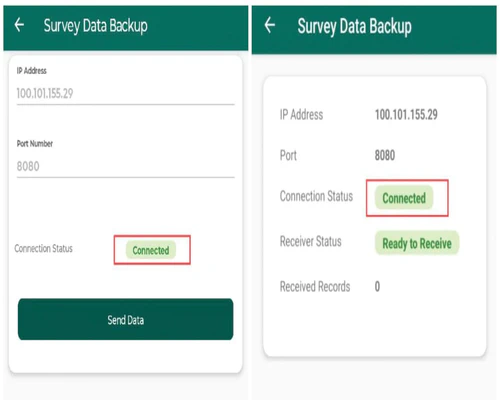Screen dimensions: 500x400
Task: Click the Receiver Status label
Action: (311, 241)
